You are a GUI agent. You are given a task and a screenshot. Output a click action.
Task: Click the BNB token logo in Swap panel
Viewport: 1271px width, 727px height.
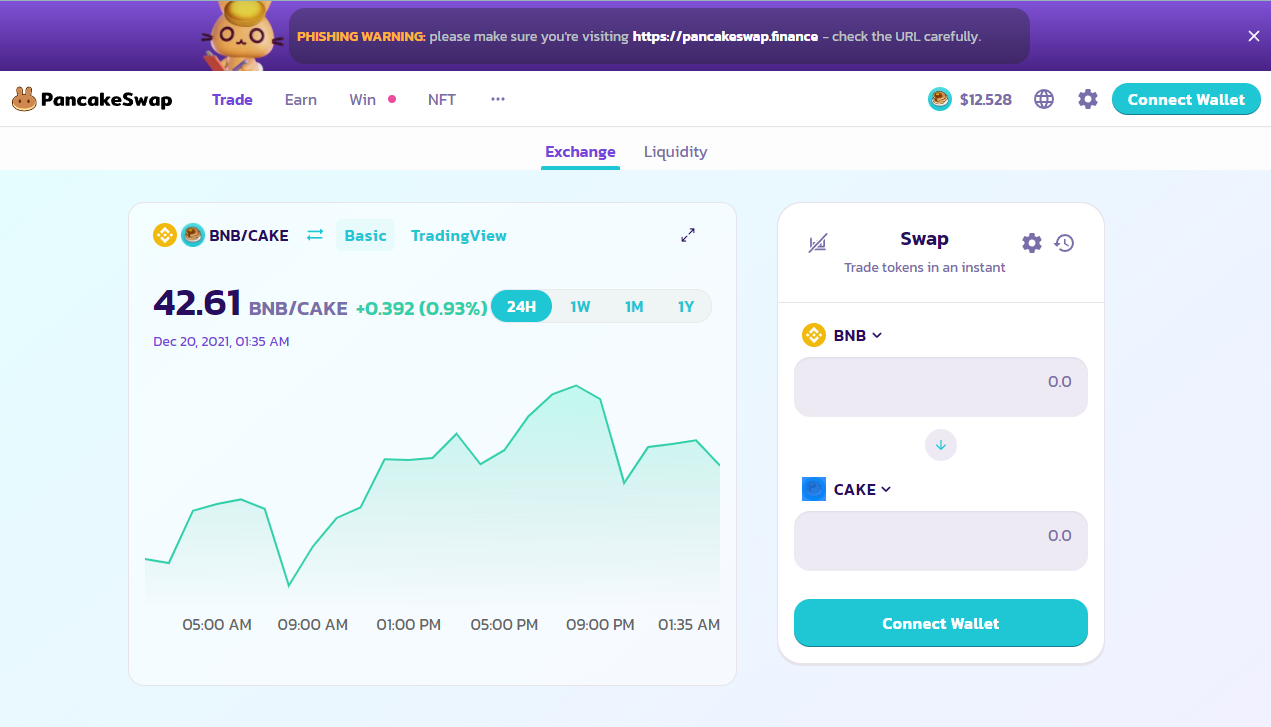814,335
